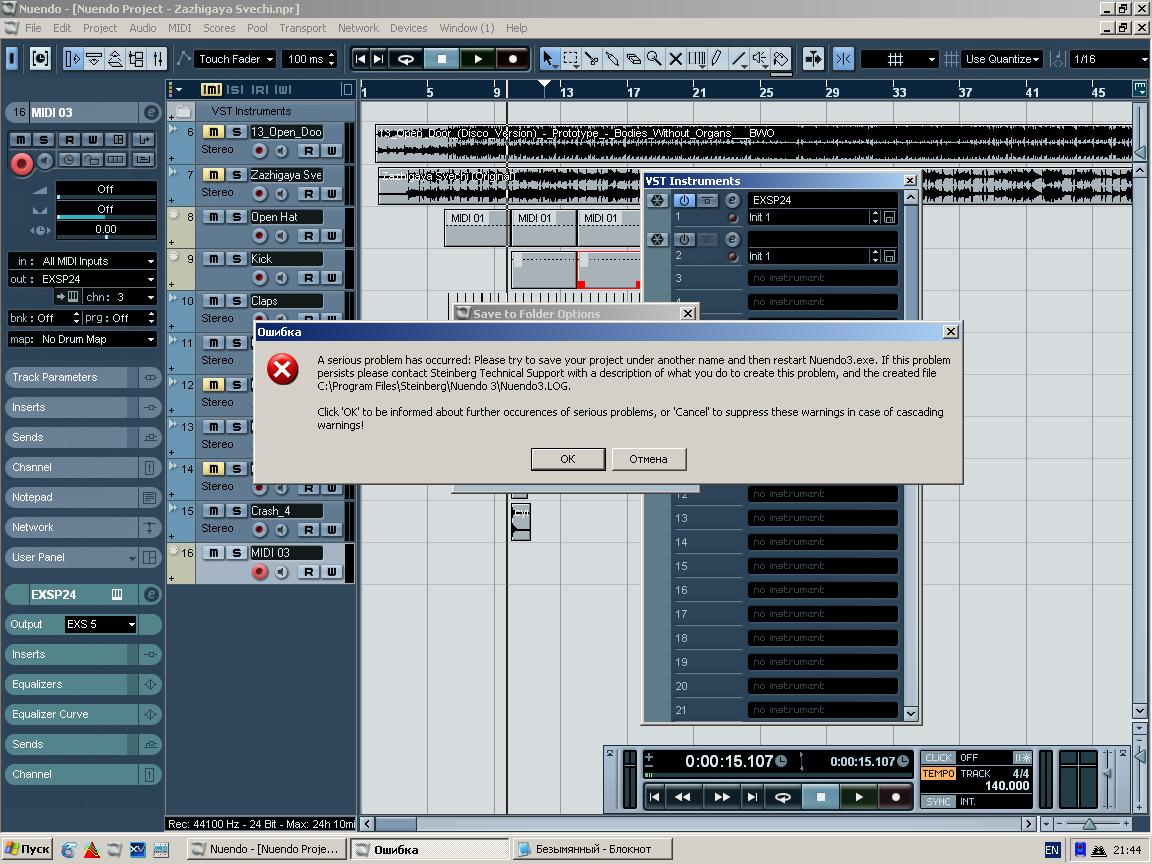Expand the Notepad inspector section
1152x864 pixels.
pyautogui.click(x=82, y=497)
